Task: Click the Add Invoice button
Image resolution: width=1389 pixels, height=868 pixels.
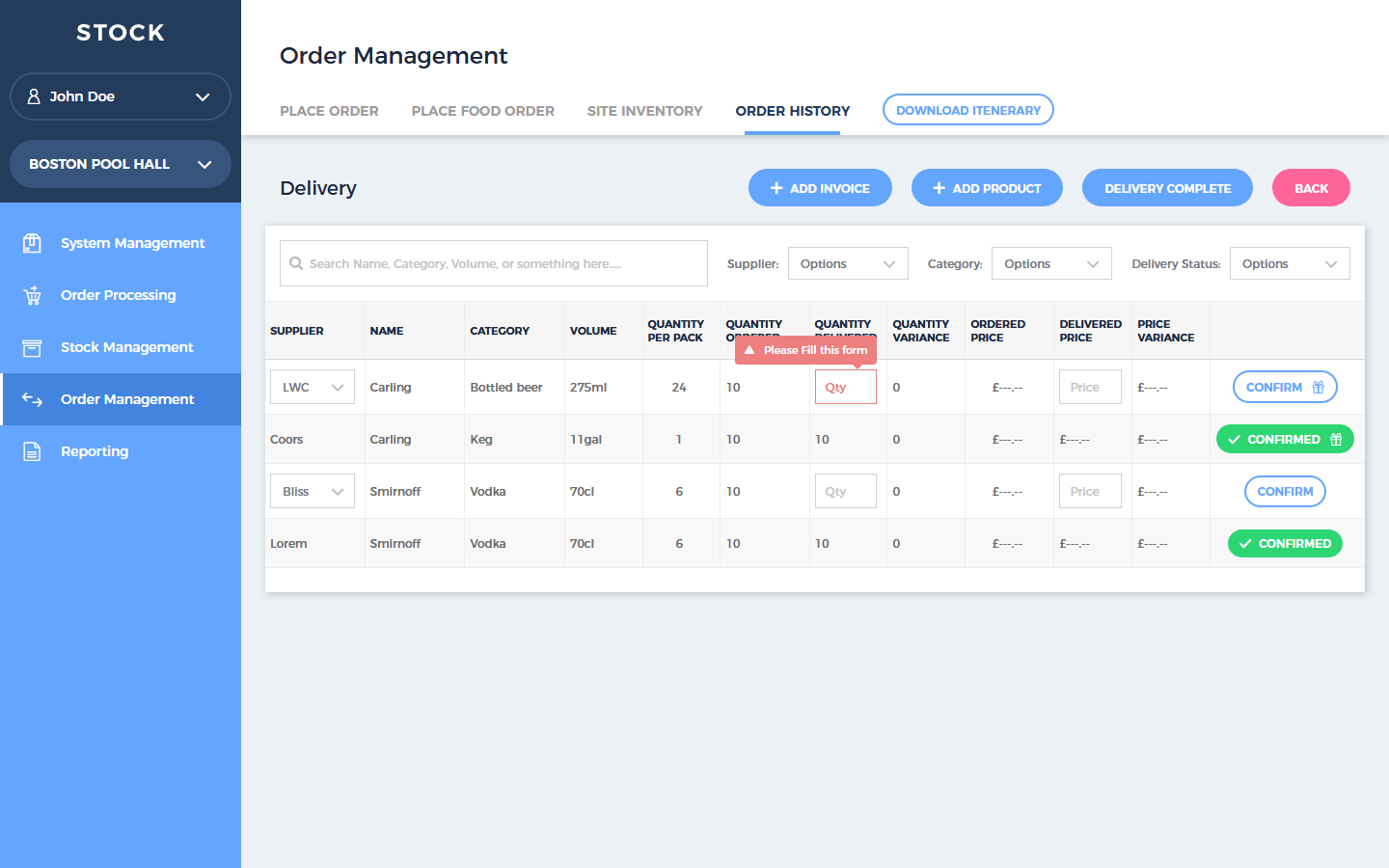Action: pyautogui.click(x=819, y=188)
